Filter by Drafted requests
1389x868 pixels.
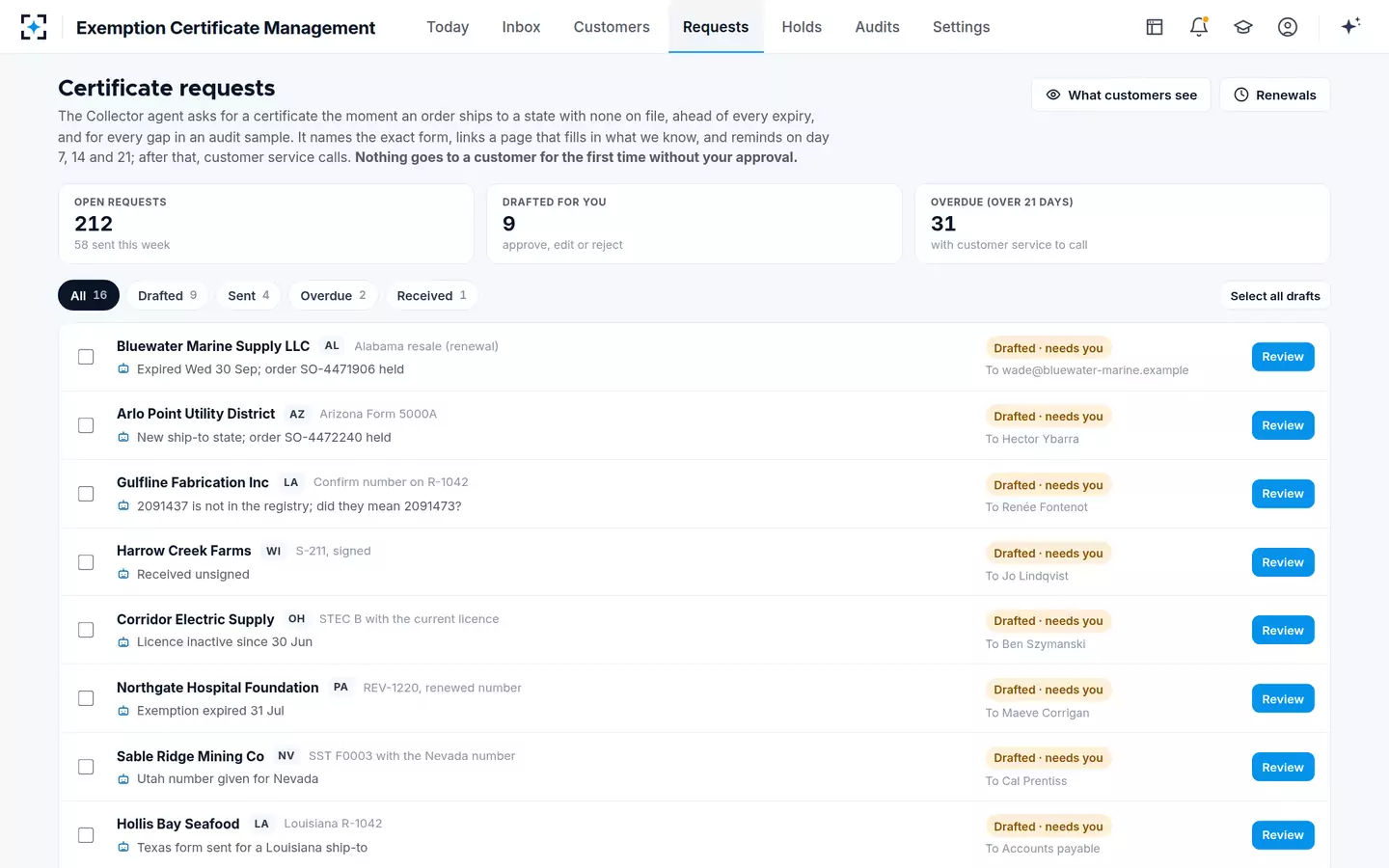click(167, 295)
